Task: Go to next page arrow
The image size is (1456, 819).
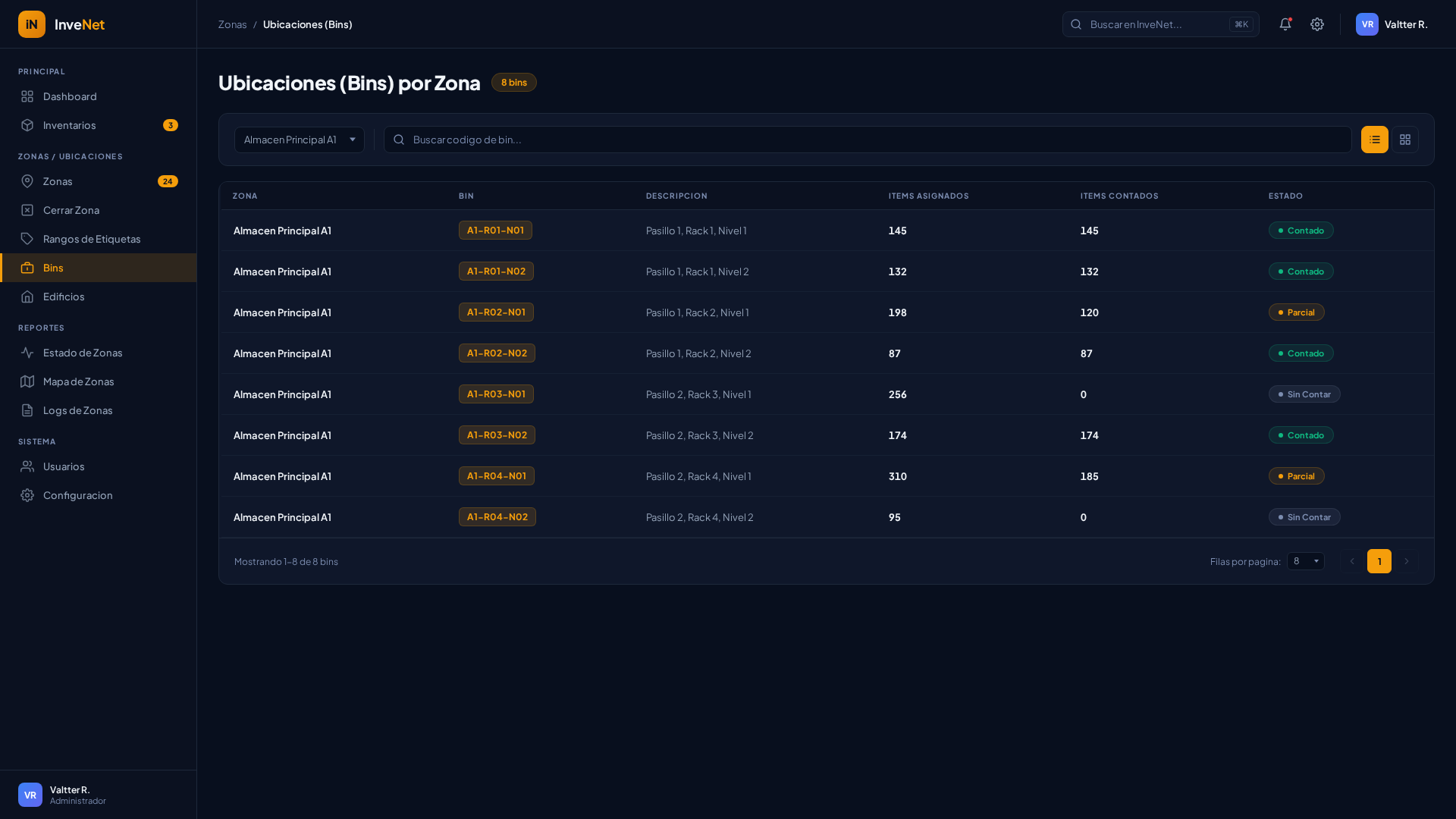Action: pyautogui.click(x=1406, y=561)
